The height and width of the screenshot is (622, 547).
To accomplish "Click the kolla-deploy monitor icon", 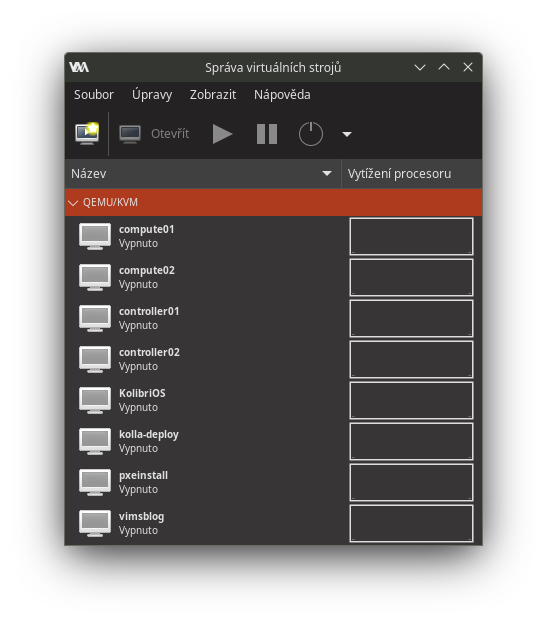I will (95, 441).
